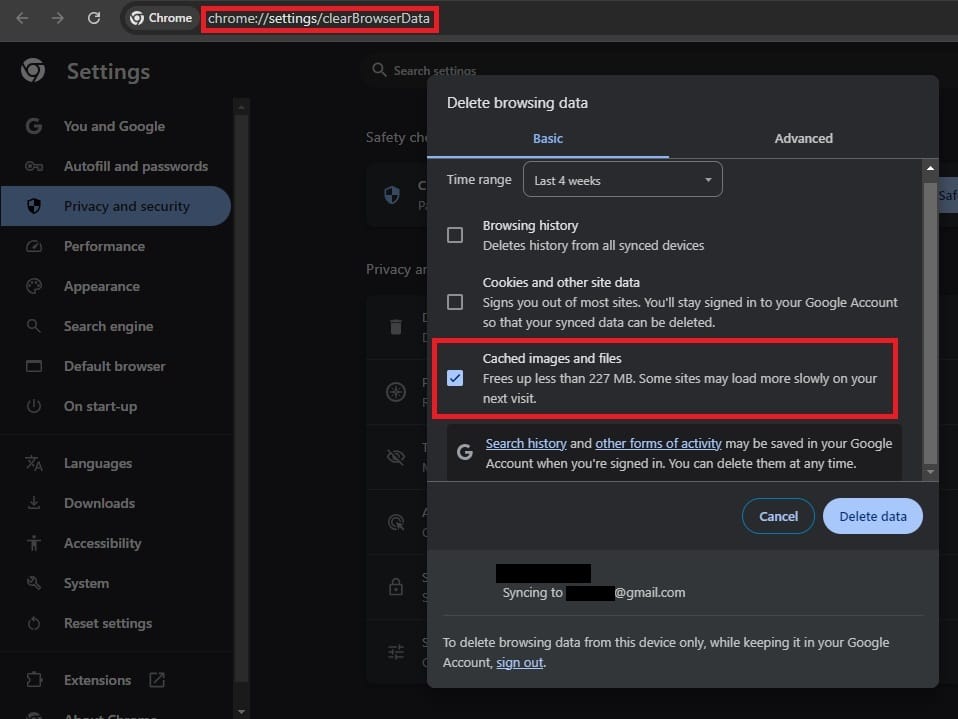Click the download arrow icon for Downloads
This screenshot has height=719, width=958.
click(x=34, y=503)
